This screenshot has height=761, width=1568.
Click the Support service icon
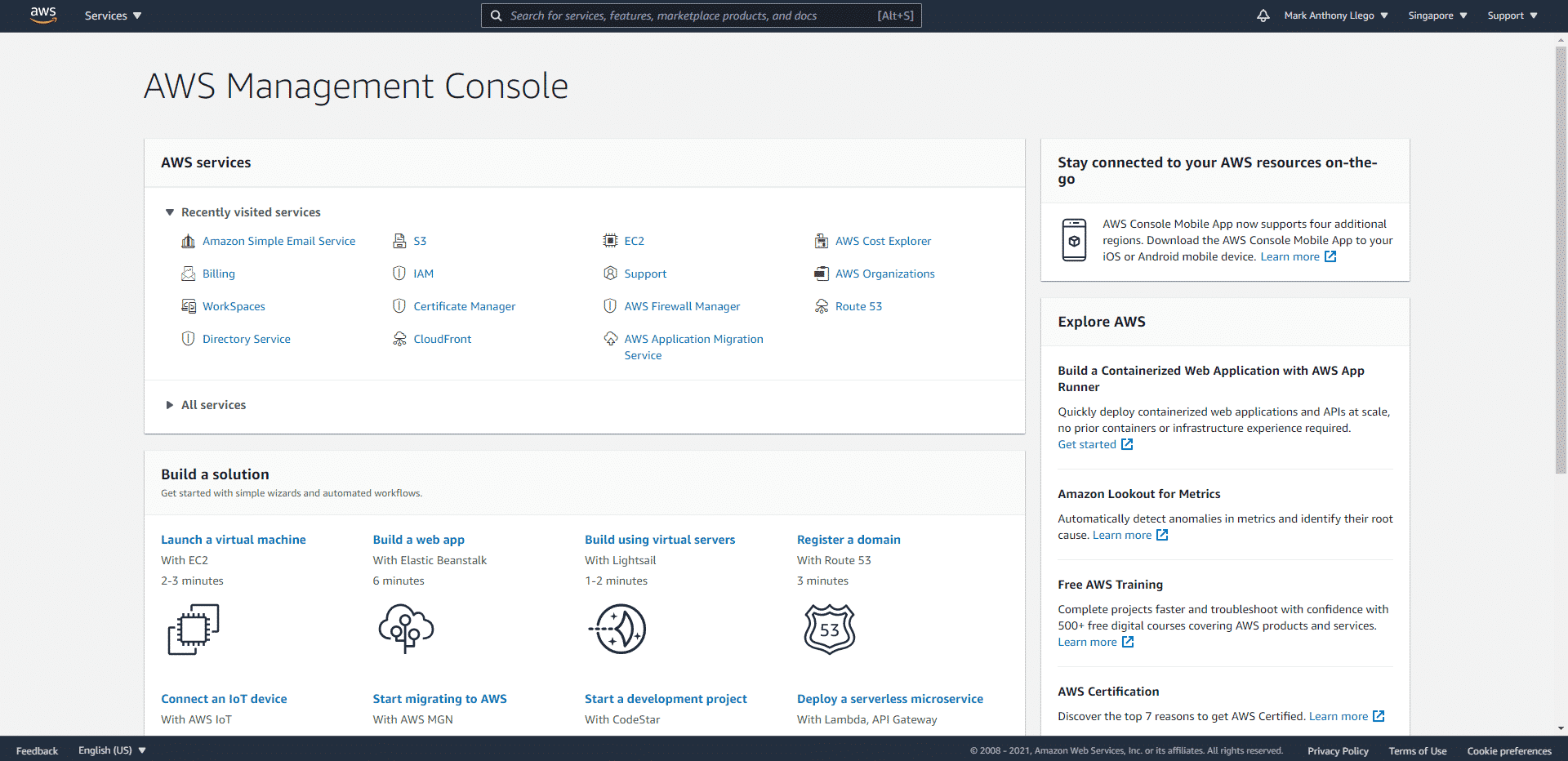coord(610,274)
